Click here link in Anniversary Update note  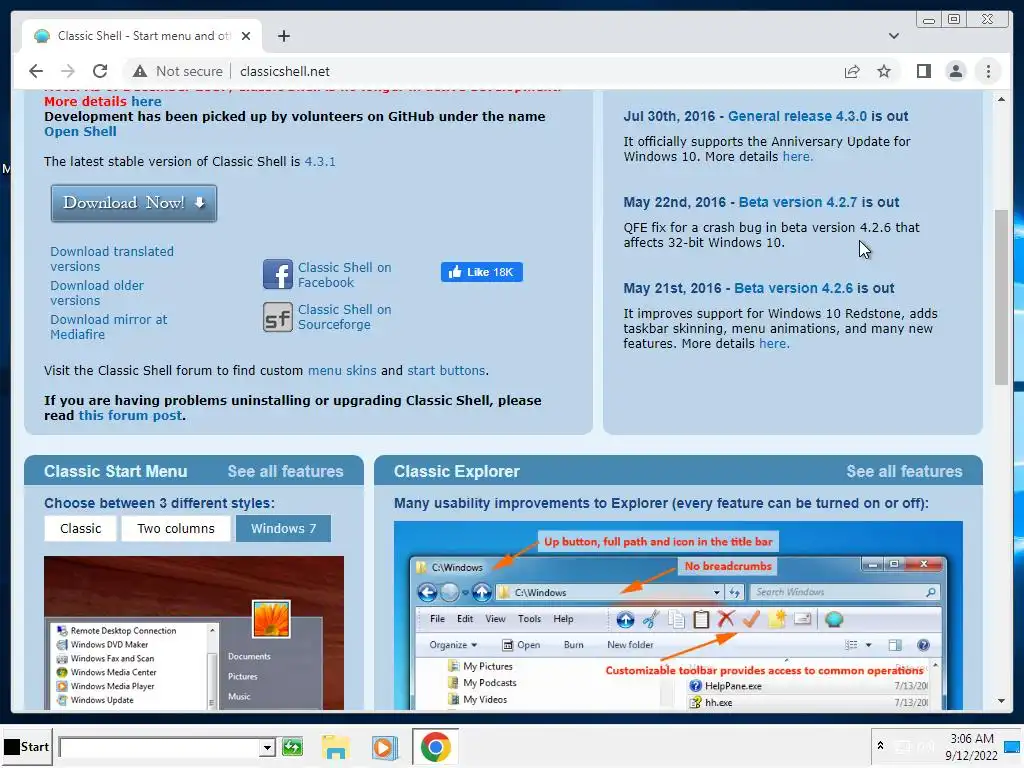pos(797,157)
